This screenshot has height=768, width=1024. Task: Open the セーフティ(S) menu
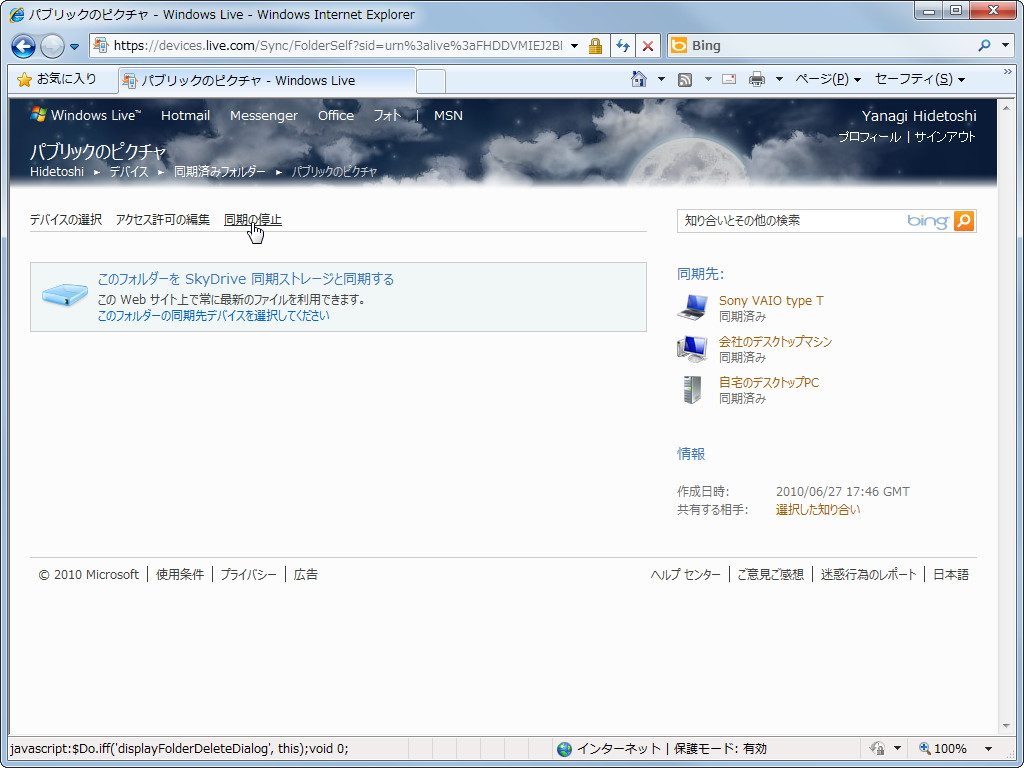point(920,79)
